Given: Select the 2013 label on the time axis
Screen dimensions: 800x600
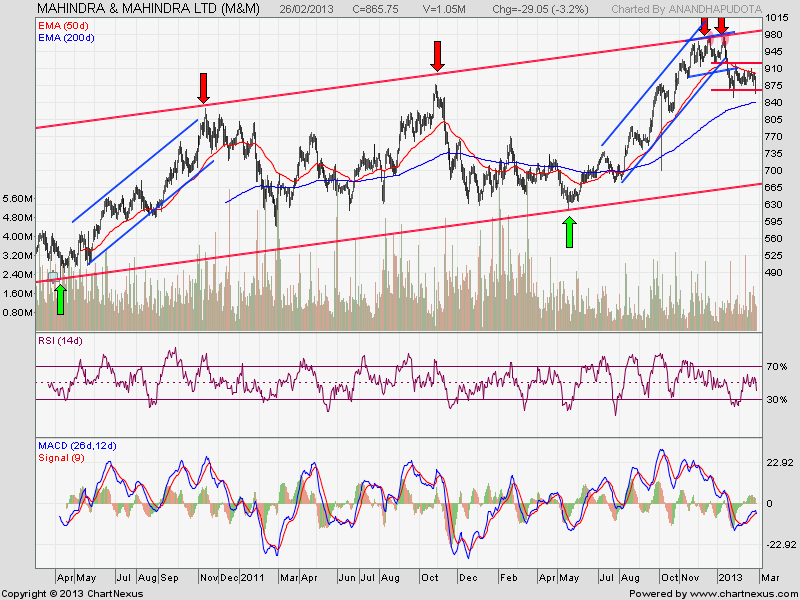Looking at the screenshot, I should click(731, 578).
